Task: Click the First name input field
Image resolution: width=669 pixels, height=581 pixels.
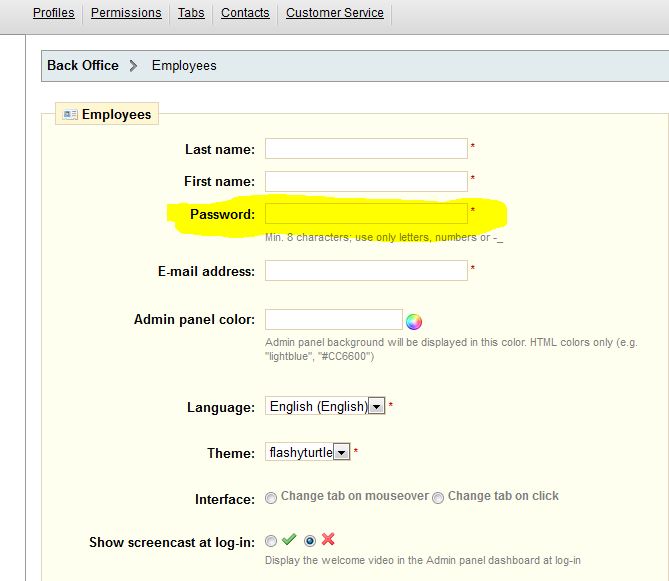Action: (x=366, y=182)
